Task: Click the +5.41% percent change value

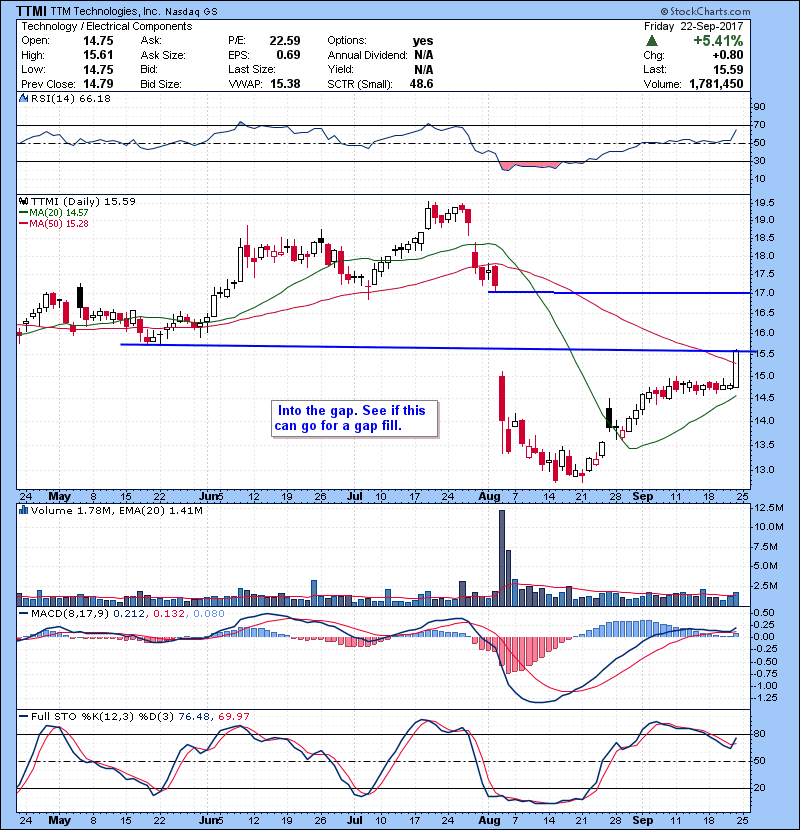Action: [718, 41]
